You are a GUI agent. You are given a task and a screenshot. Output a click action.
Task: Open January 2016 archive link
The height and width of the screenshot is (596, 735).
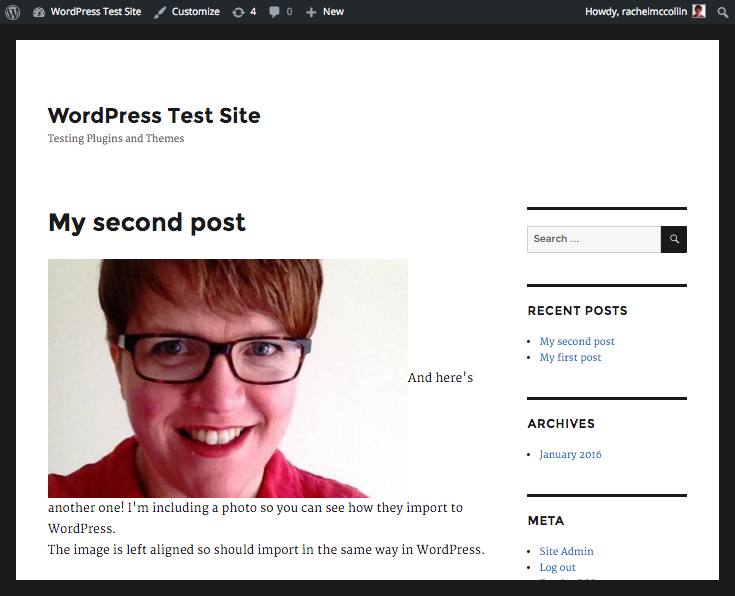(570, 454)
